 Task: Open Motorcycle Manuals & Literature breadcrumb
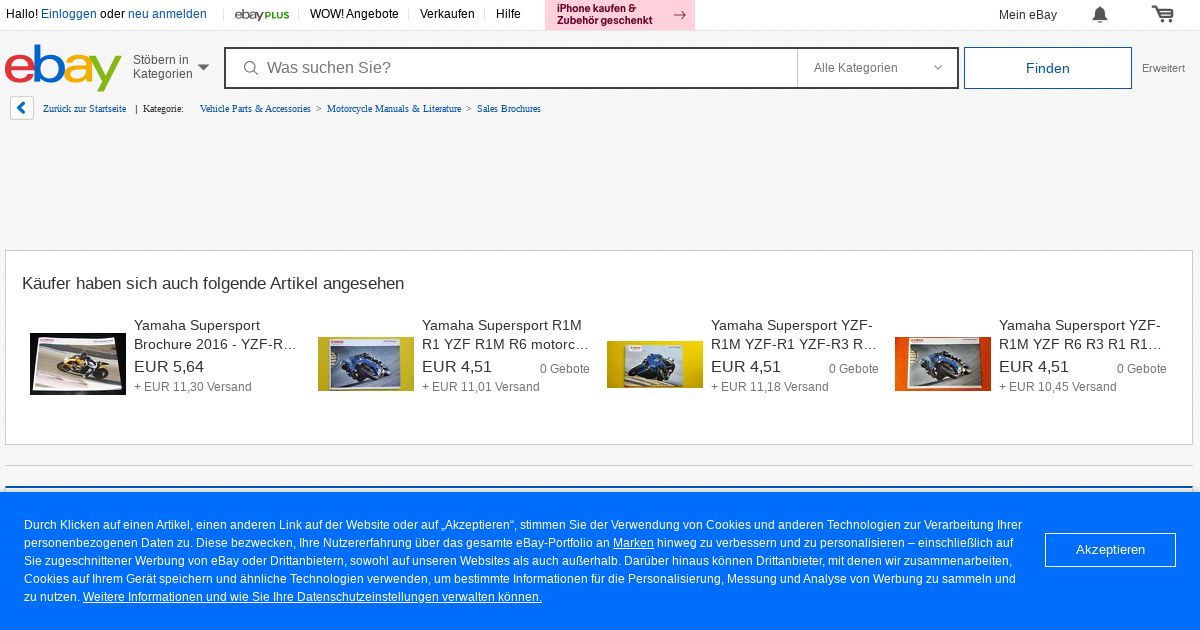pos(394,108)
